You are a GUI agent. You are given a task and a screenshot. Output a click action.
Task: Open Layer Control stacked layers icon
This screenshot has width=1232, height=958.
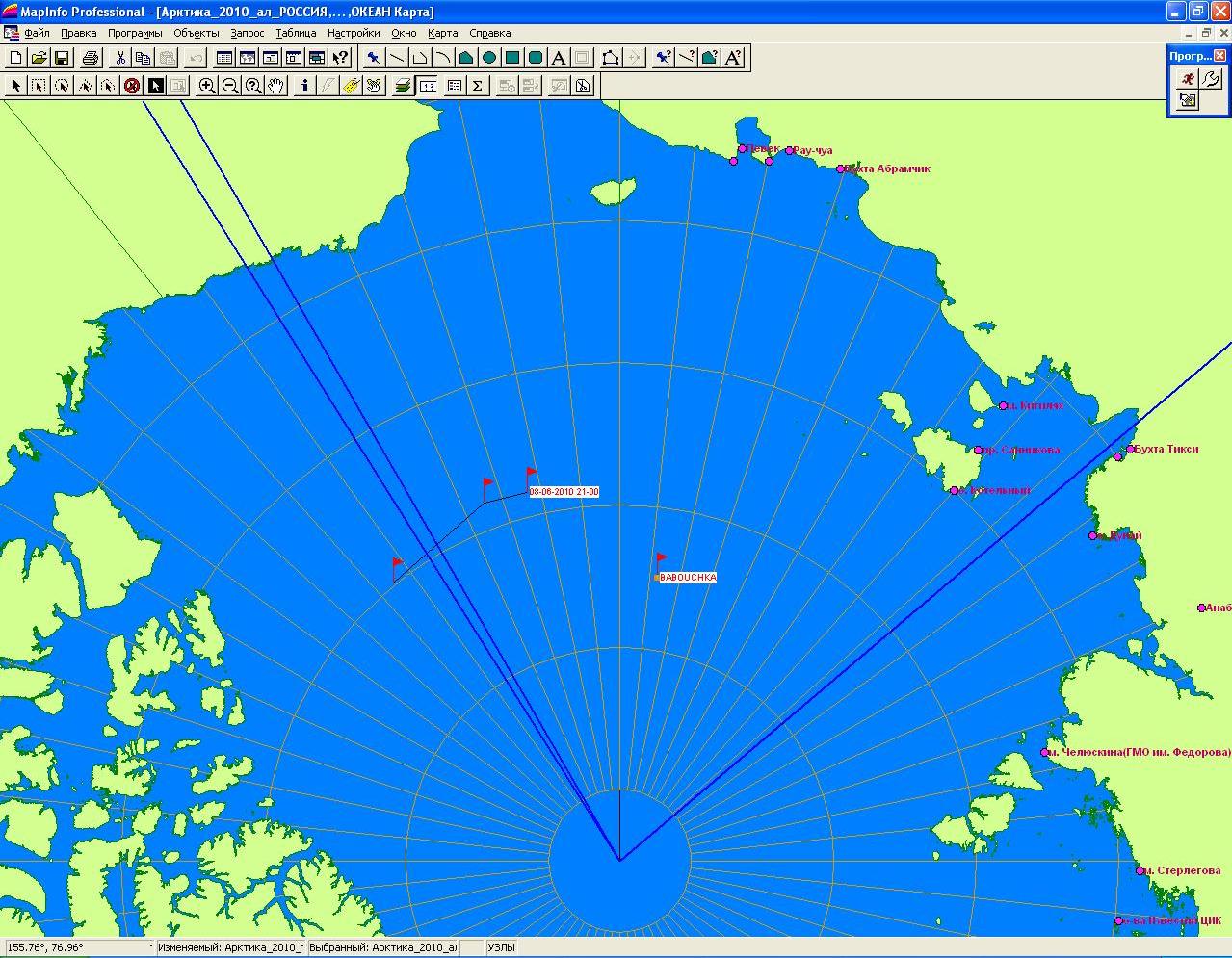pos(403,86)
